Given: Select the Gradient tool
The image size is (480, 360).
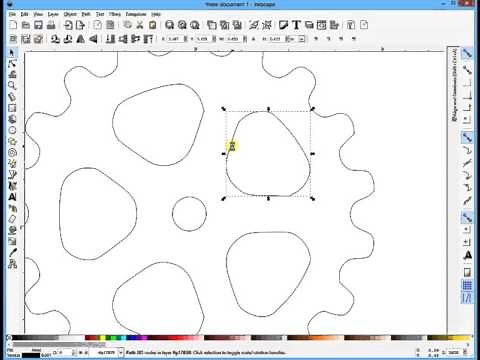Looking at the screenshot, I should (x=12, y=241).
